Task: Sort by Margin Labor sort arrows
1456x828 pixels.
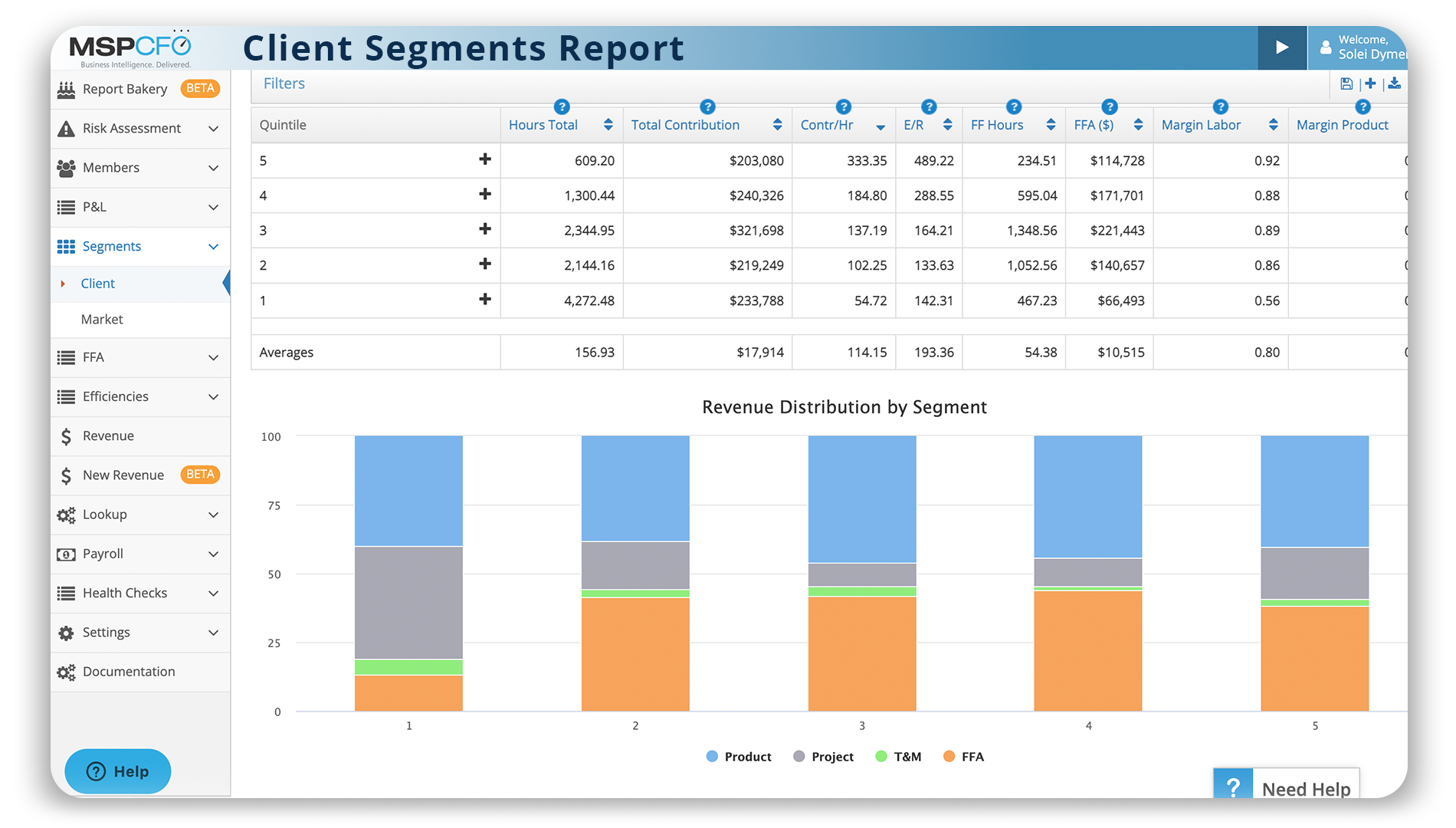Action: [x=1273, y=125]
